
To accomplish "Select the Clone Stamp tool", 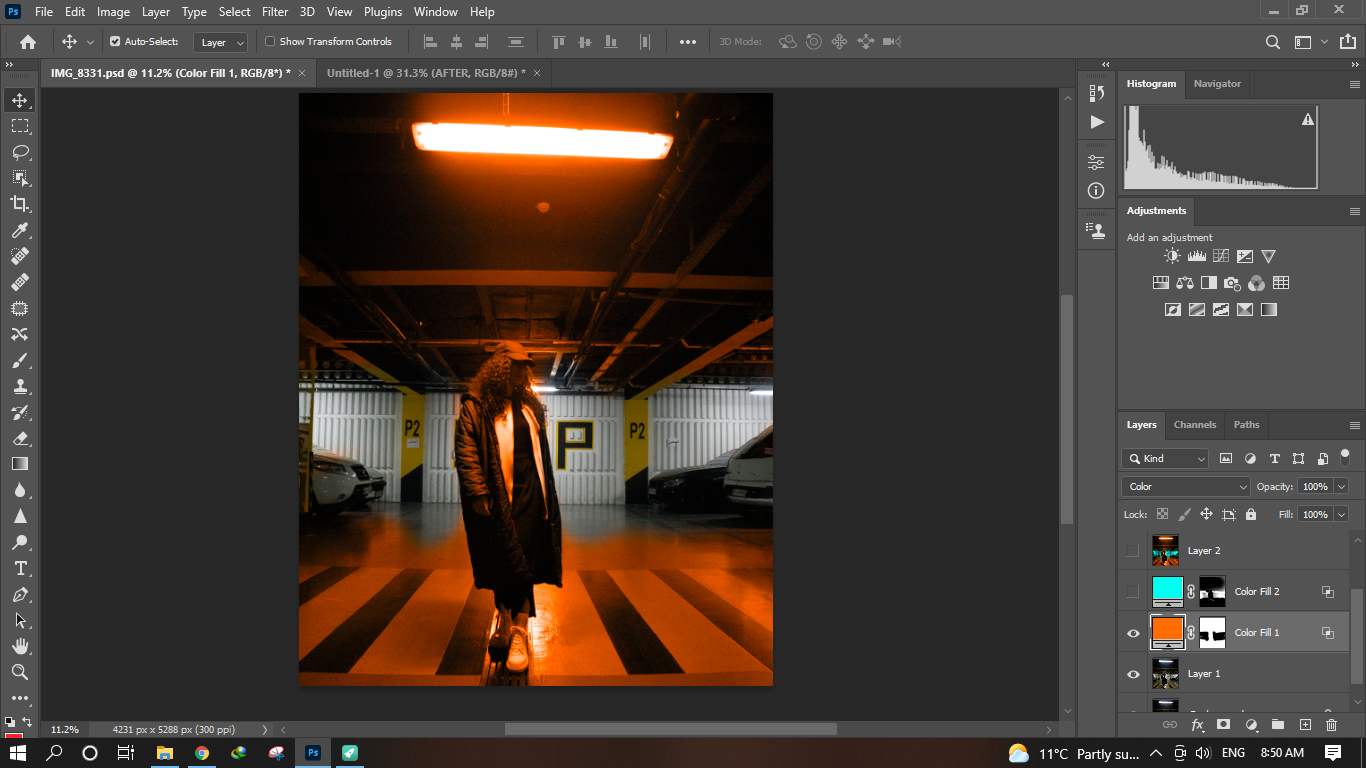I will coord(20,386).
